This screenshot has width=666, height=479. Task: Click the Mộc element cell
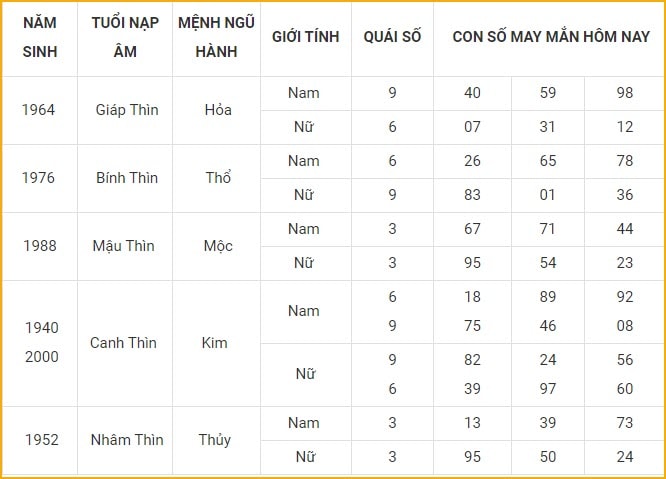coord(218,246)
